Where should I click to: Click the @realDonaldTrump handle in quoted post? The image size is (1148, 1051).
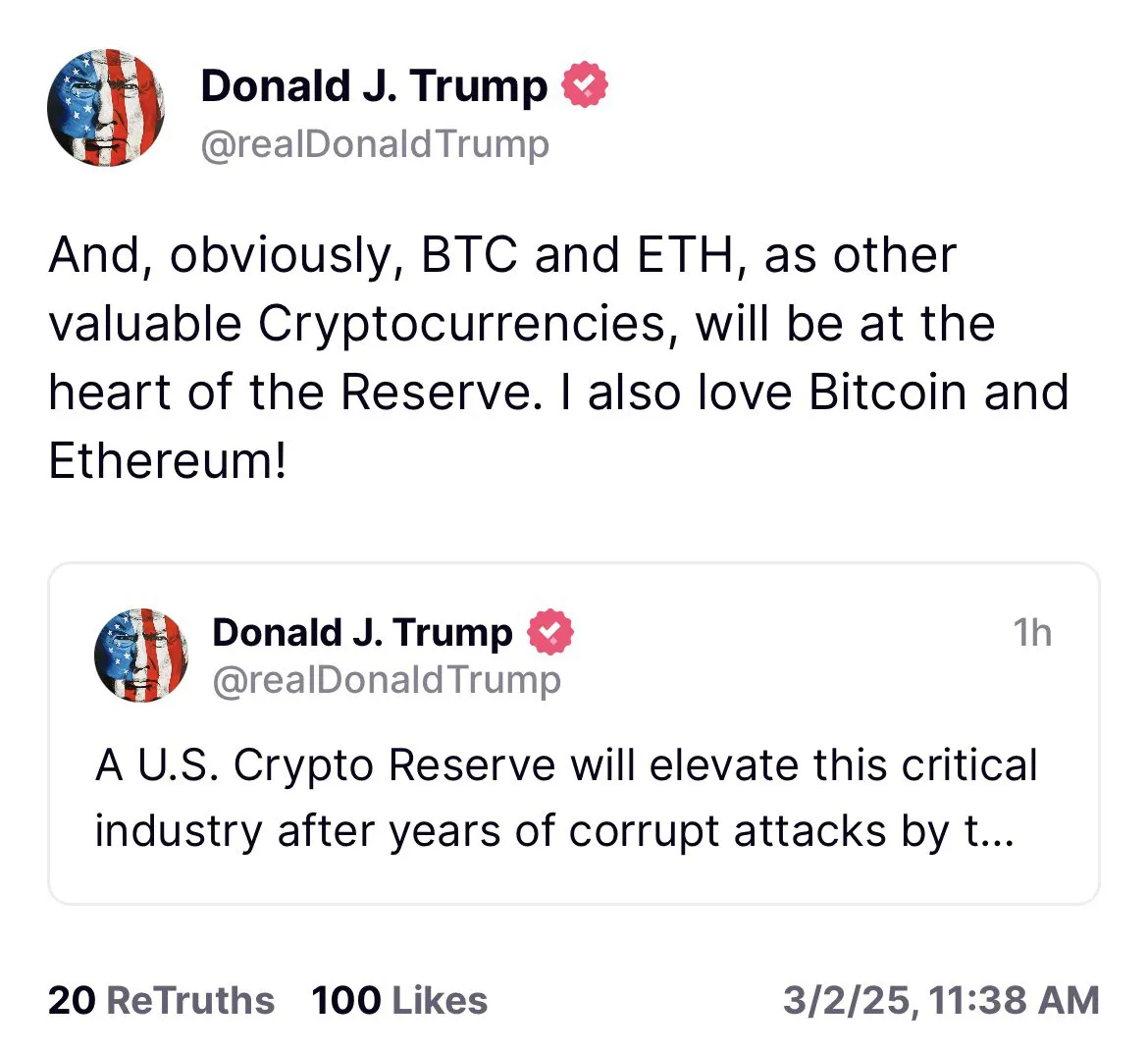coord(387,679)
